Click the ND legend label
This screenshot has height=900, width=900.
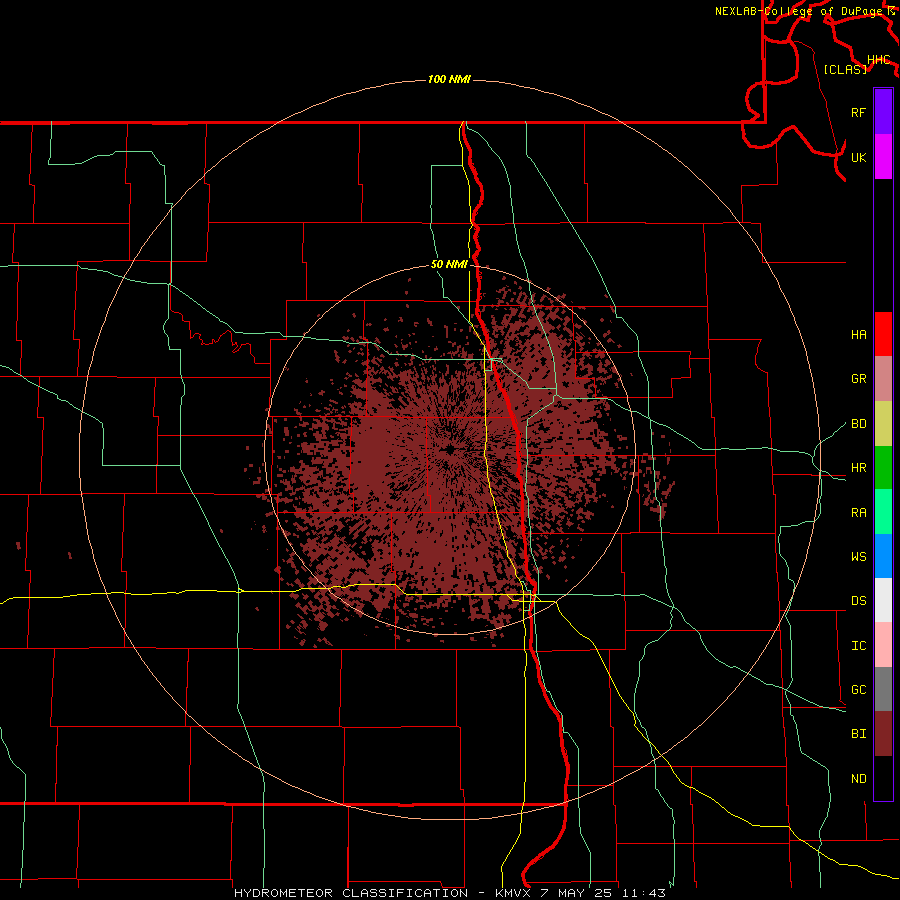(x=858, y=779)
